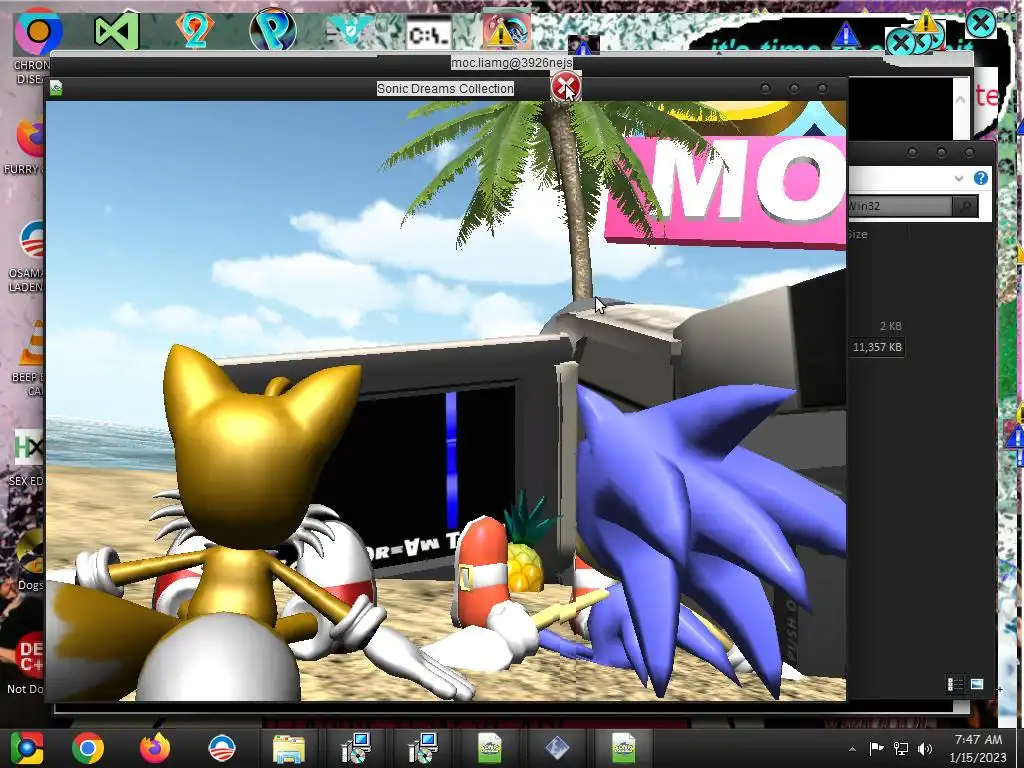Viewport: 1024px width, 768px height.
Task: Click the moc.liamg@3926nejs window title
Action: pyautogui.click(x=512, y=63)
